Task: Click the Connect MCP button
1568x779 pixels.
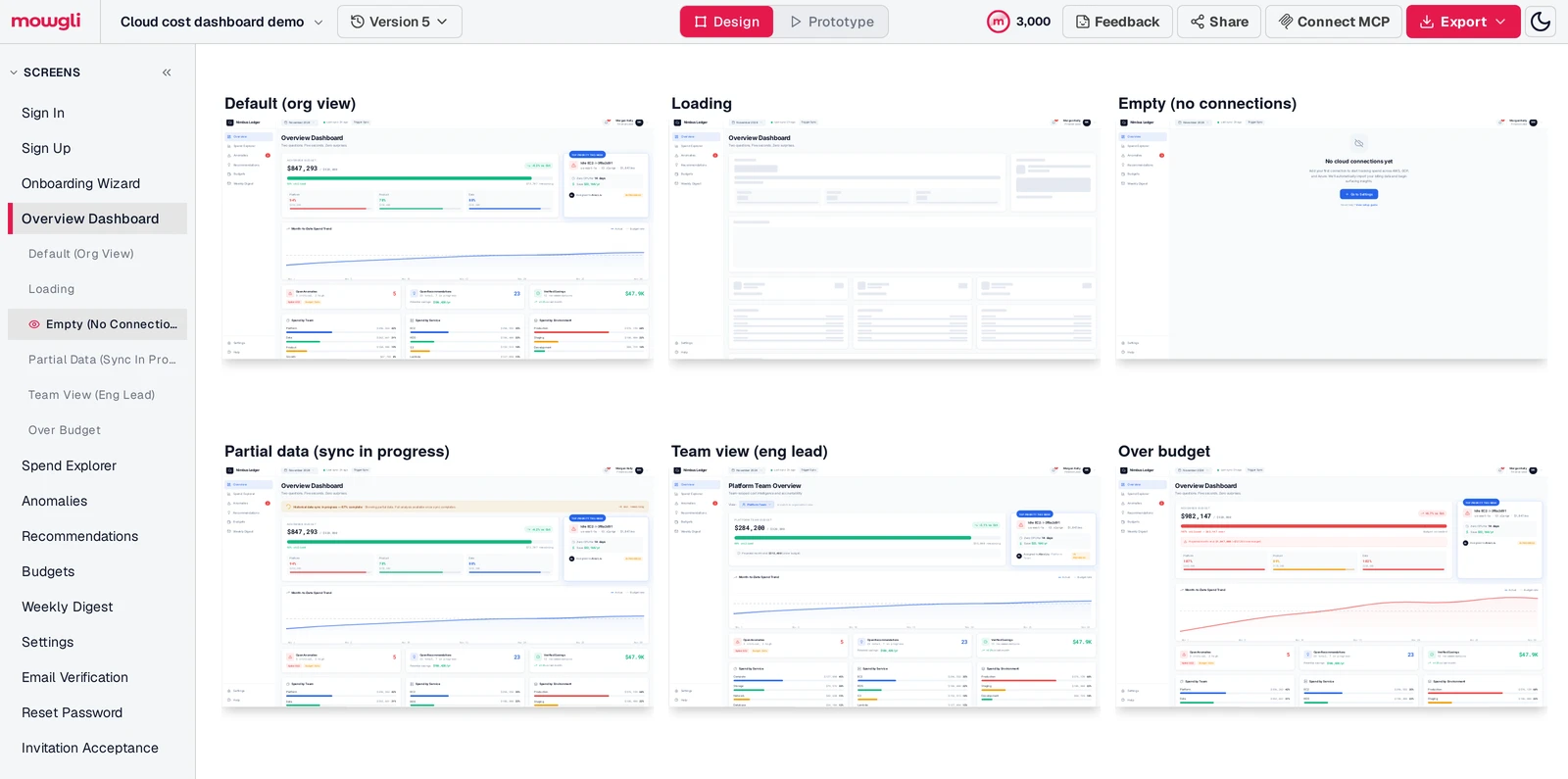Action: (x=1334, y=22)
